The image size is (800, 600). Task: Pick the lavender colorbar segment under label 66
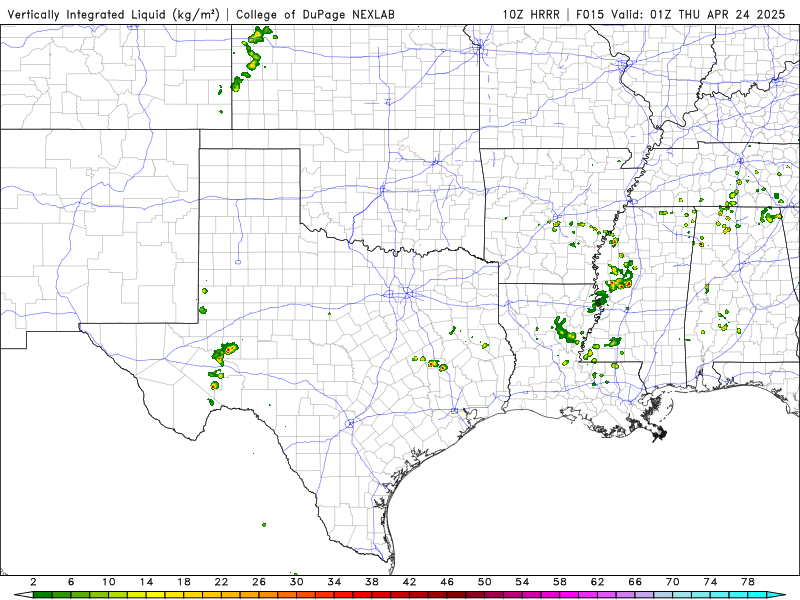[x=644, y=595]
